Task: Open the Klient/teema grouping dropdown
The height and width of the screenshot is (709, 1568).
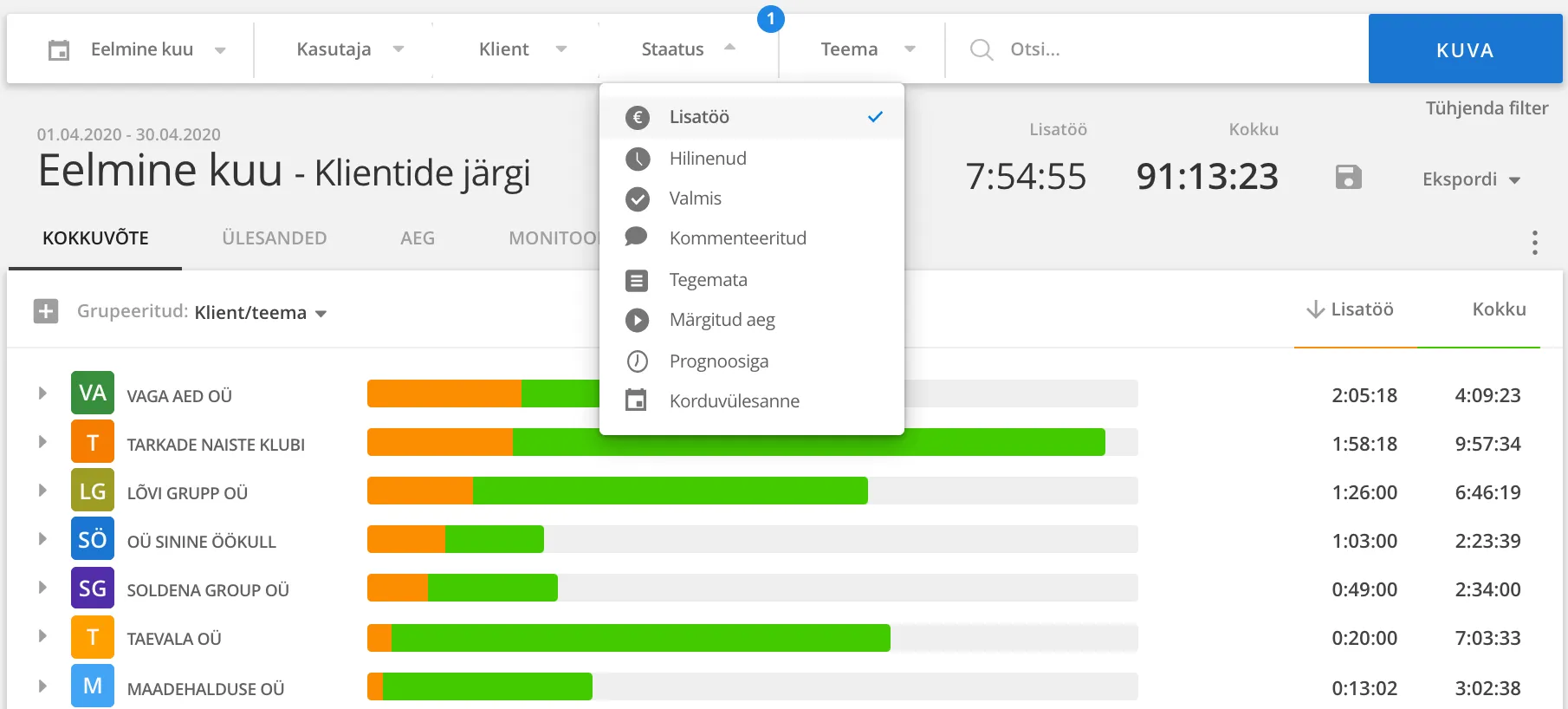Action: (260, 313)
